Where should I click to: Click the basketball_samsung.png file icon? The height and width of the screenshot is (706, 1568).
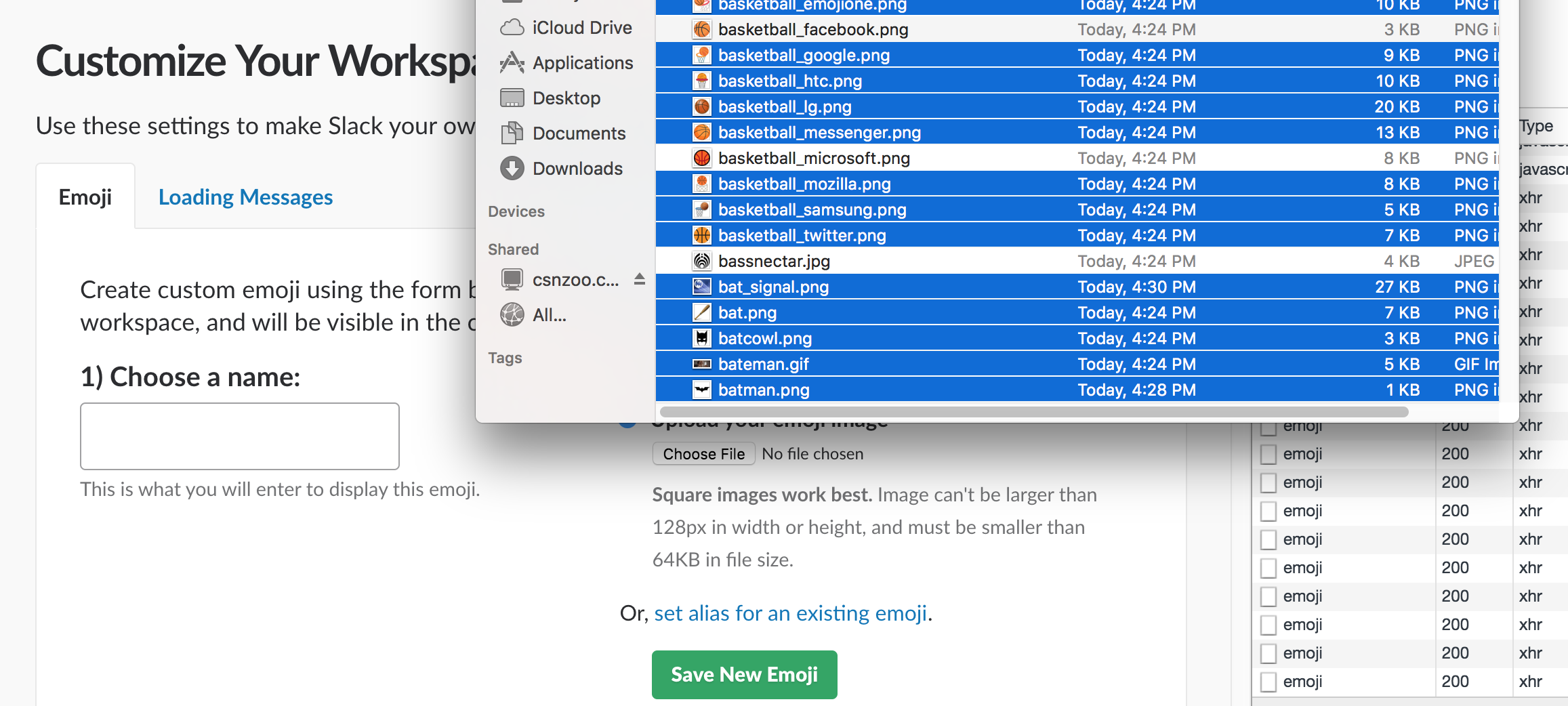pyautogui.click(x=702, y=210)
